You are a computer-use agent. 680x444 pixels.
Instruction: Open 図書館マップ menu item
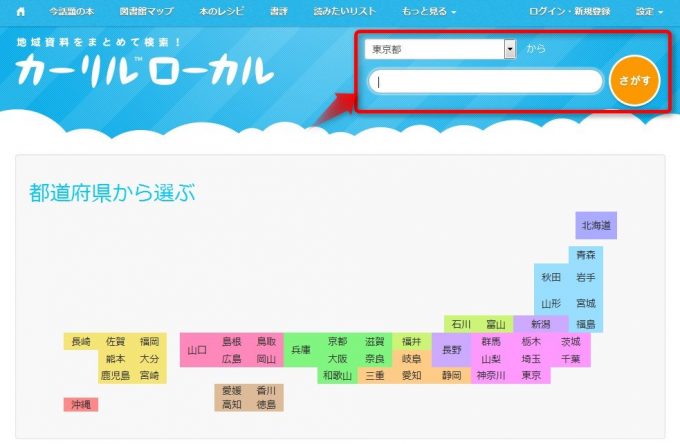[x=147, y=12]
